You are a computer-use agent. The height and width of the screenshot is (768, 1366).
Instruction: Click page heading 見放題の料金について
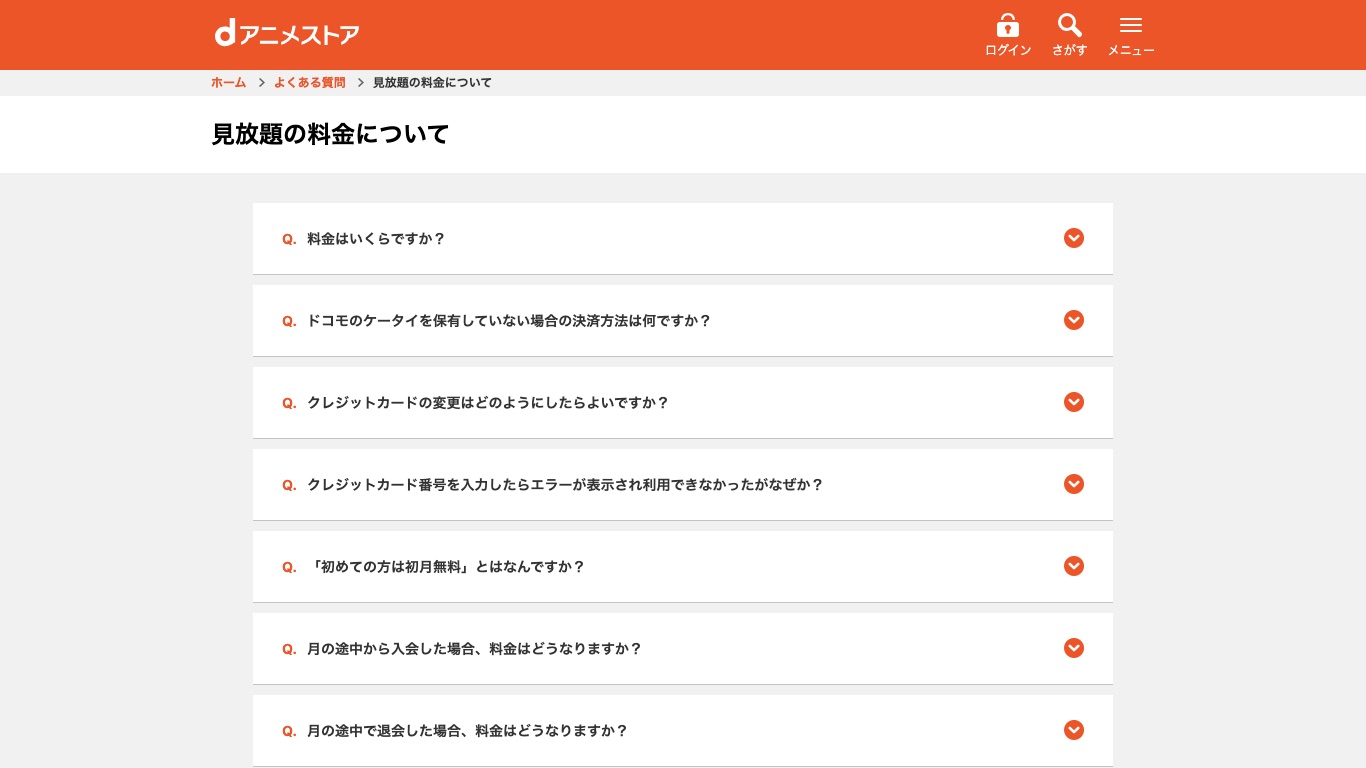[331, 134]
